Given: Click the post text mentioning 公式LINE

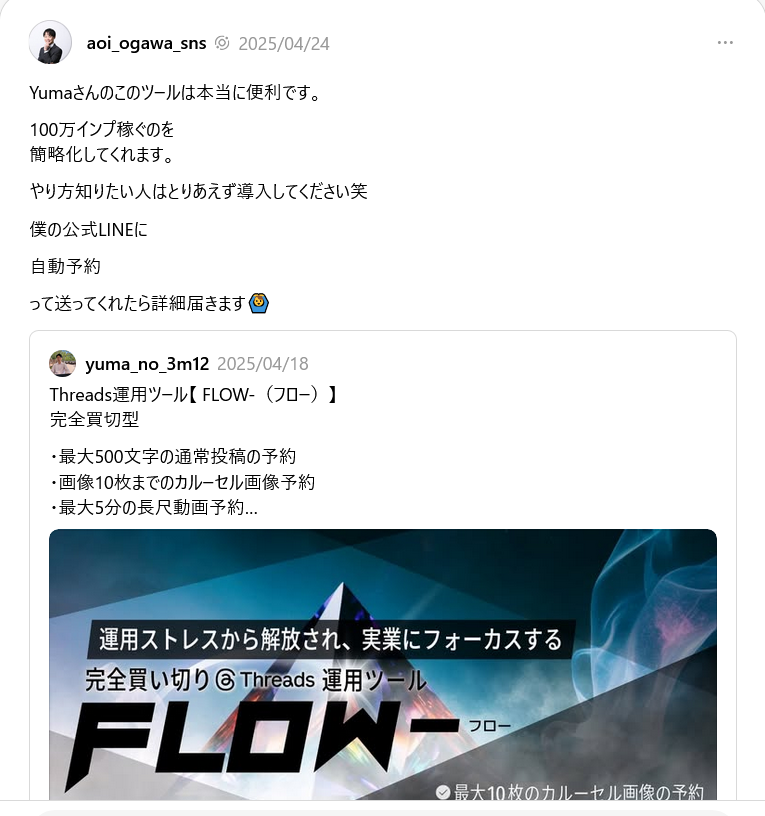Looking at the screenshot, I should tap(88, 230).
